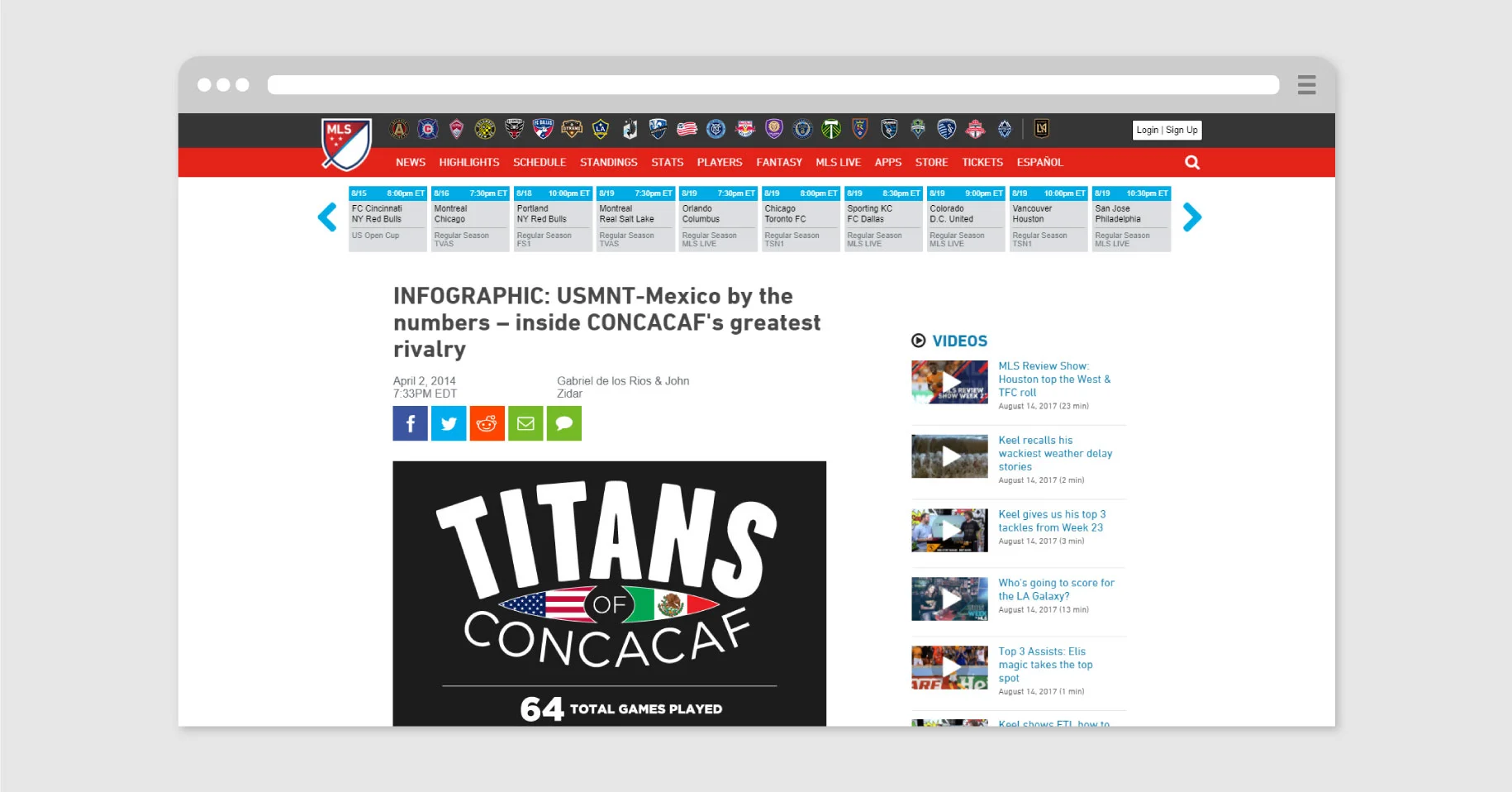This screenshot has width=1512, height=792.
Task: Show next matches in the scoreboard
Action: pos(1191,217)
